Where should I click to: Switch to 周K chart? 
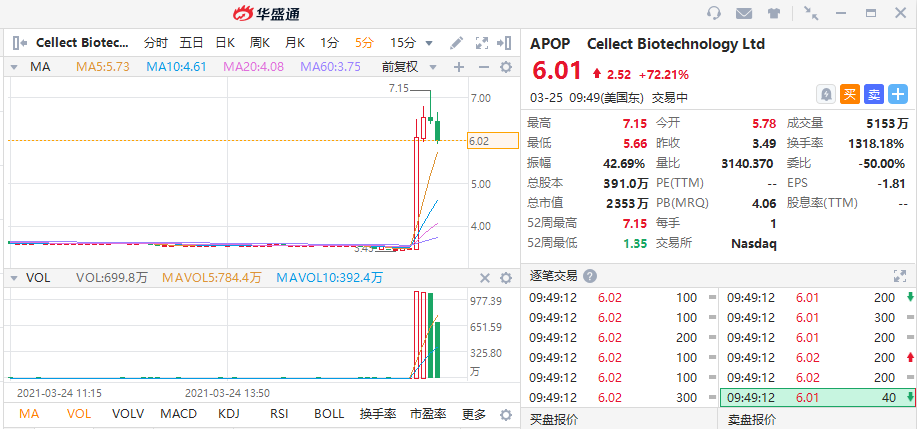tap(260, 43)
